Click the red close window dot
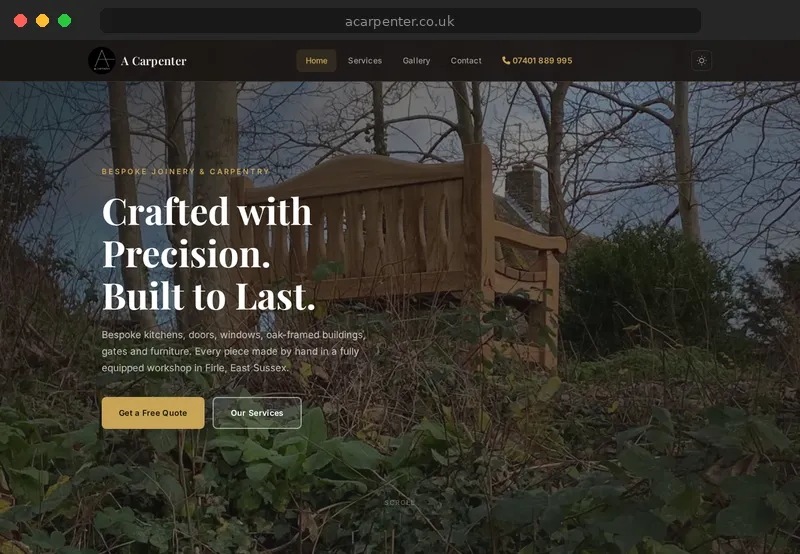This screenshot has width=800, height=554. 20,21
